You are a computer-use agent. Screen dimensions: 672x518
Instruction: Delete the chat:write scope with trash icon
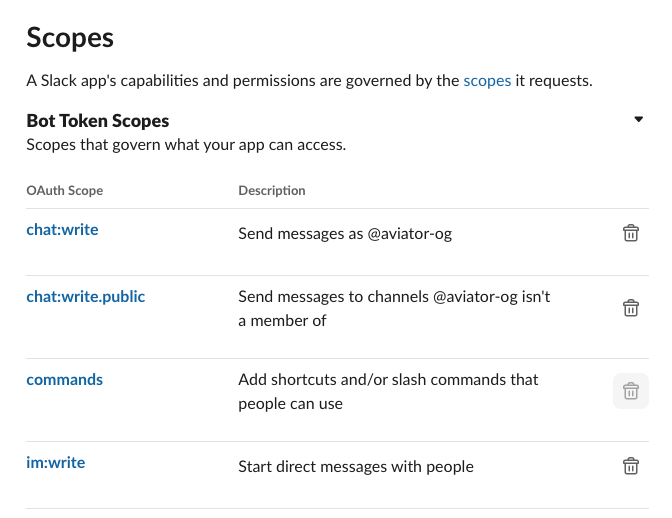pos(630,233)
